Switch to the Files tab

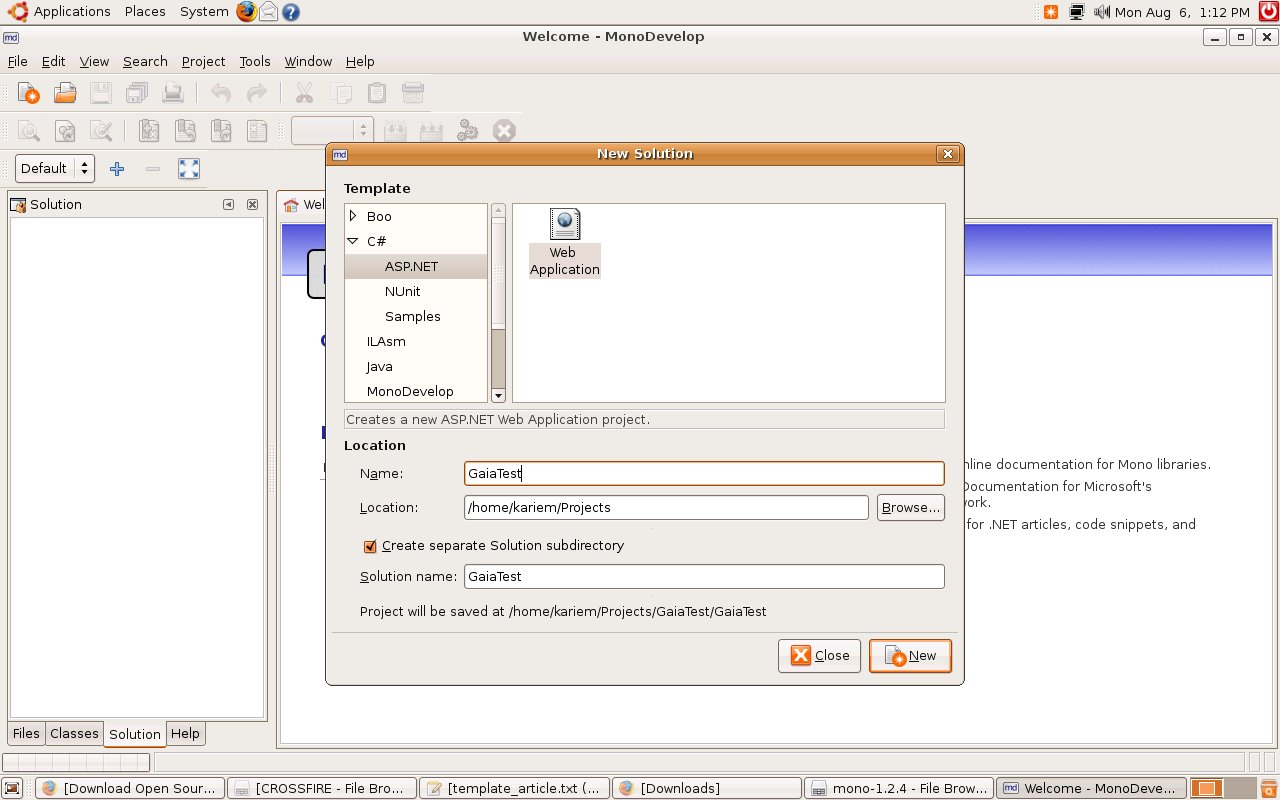click(x=26, y=733)
